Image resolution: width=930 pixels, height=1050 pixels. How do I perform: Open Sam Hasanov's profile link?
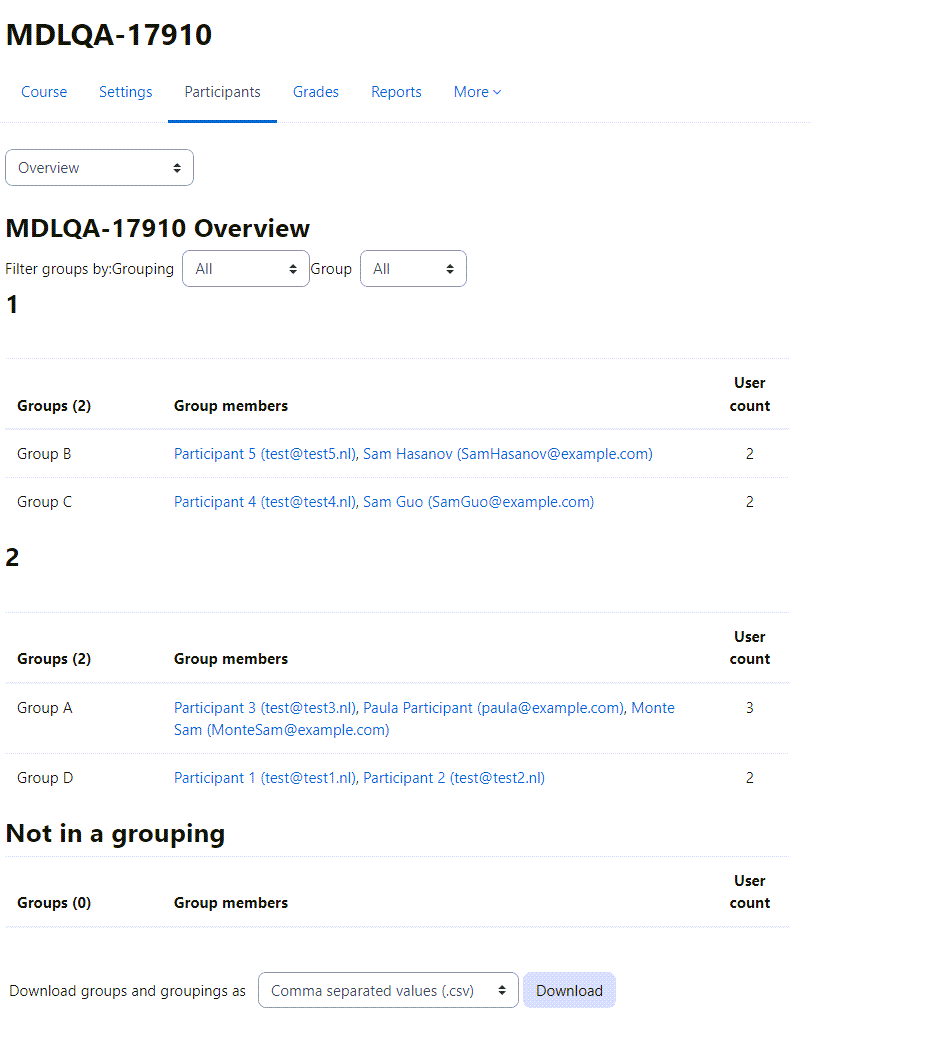point(508,454)
